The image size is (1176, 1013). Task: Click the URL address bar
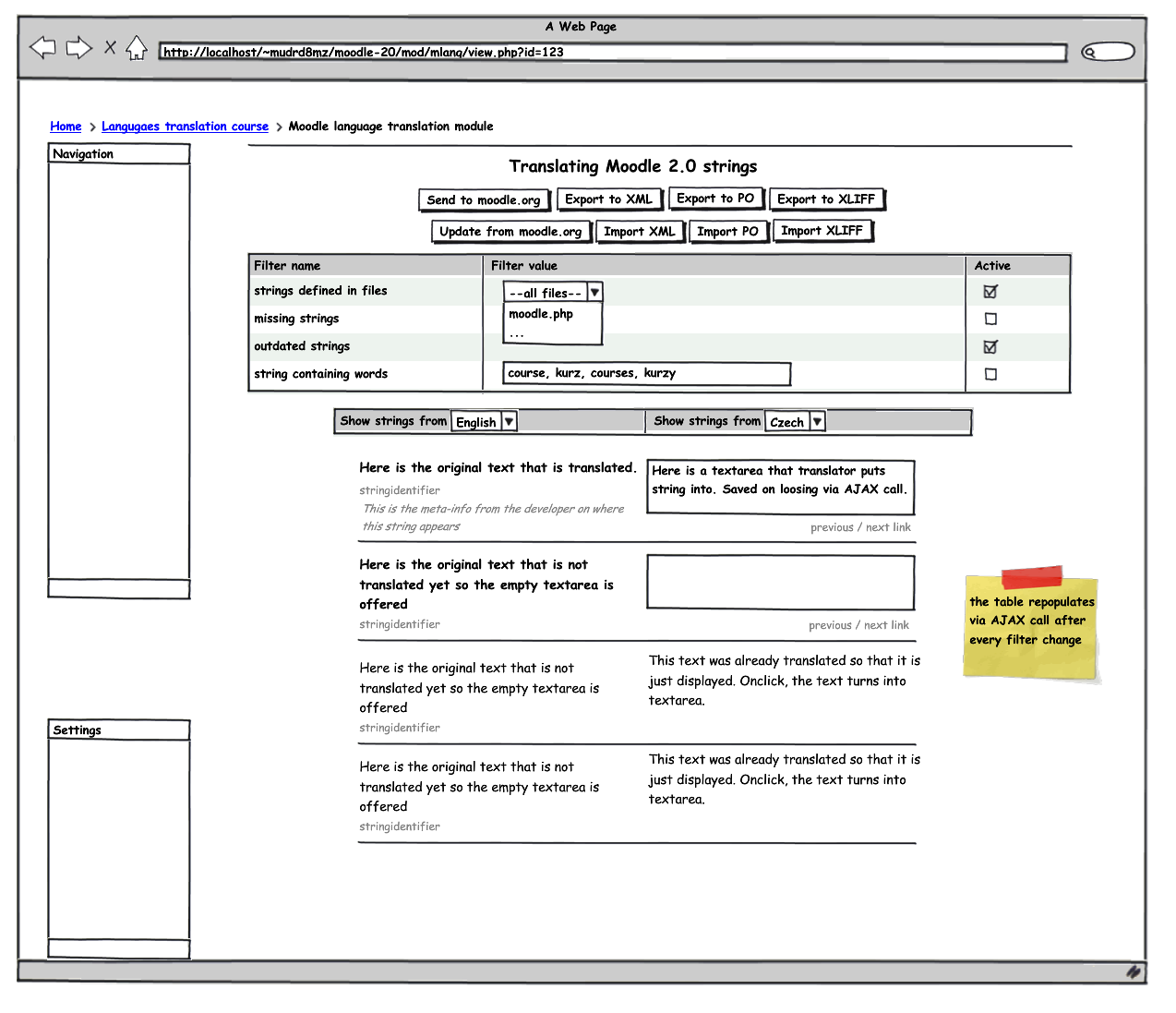point(613,52)
